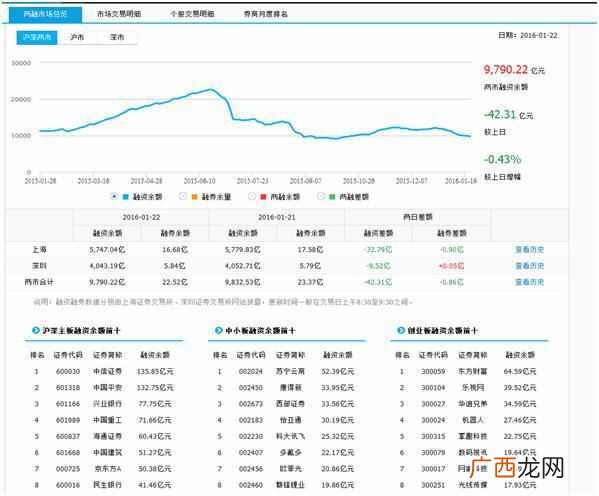The width and height of the screenshot is (599, 496).
Task: Click the -42.31 亿元 daily change figure
Action: click(x=508, y=115)
